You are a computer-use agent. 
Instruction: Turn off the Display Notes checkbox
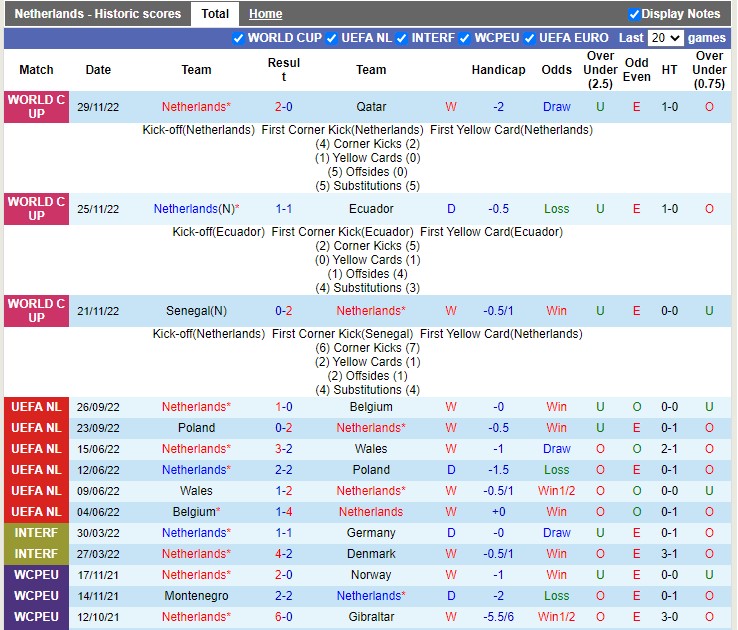[634, 14]
